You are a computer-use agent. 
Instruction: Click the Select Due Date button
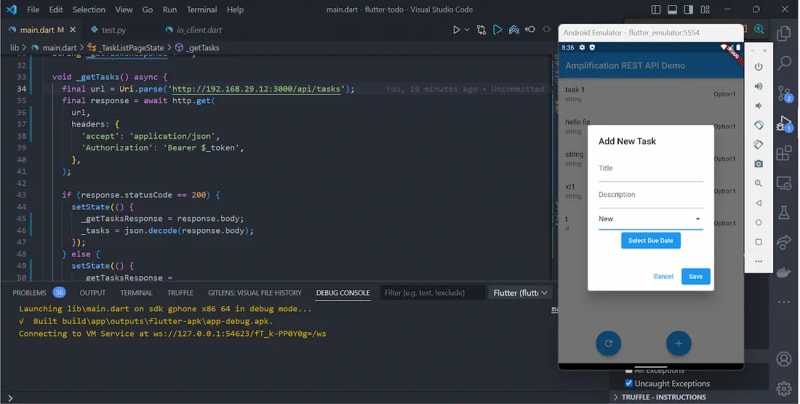pyautogui.click(x=651, y=241)
